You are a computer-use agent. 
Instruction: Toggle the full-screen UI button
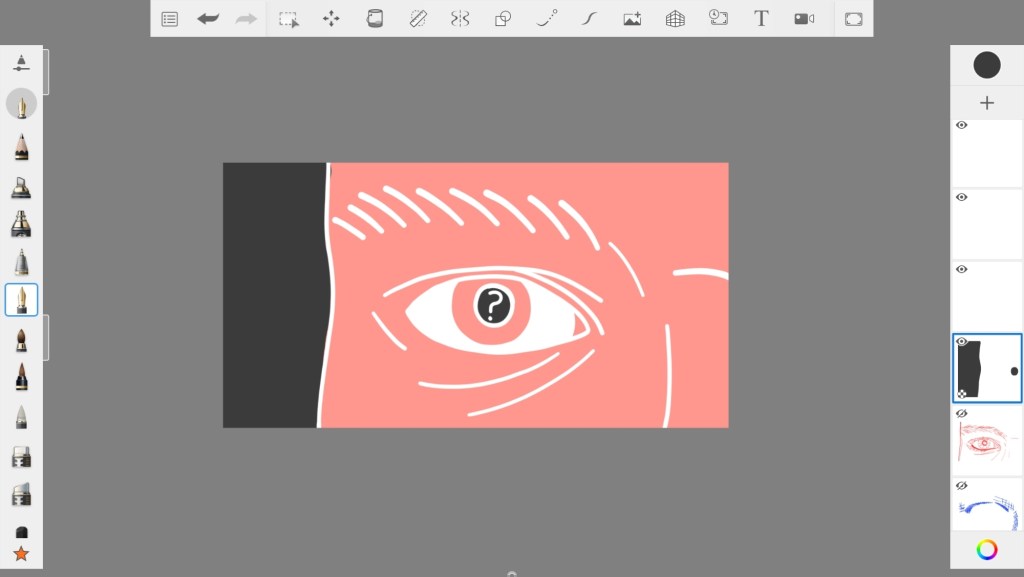point(853,19)
